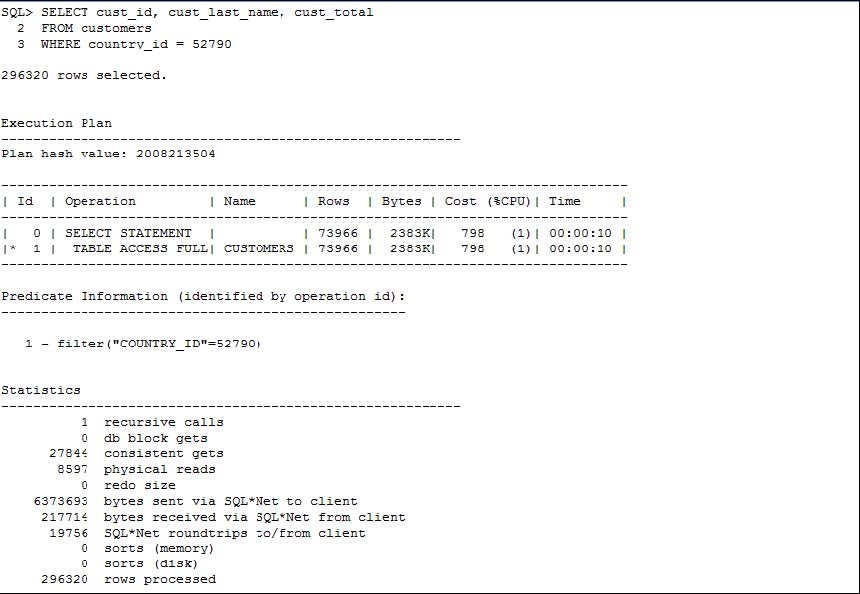
Task: Click the filter COUNTRY_ID predicate line
Action: [143, 344]
